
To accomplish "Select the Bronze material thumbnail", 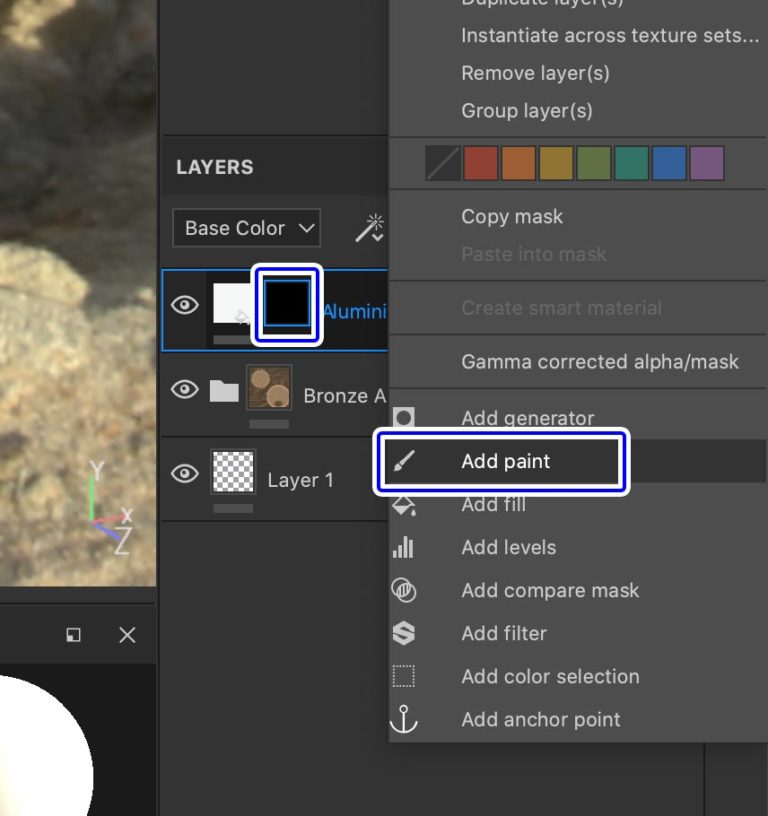I will (x=269, y=388).
